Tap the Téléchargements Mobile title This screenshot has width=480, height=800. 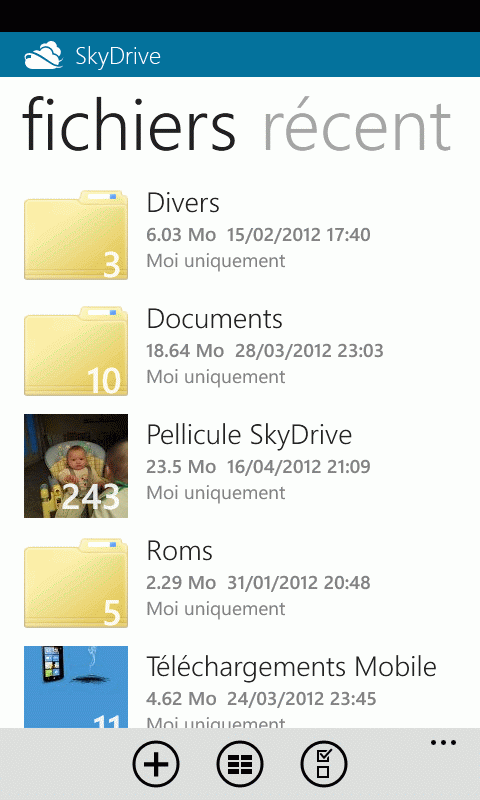click(292, 667)
